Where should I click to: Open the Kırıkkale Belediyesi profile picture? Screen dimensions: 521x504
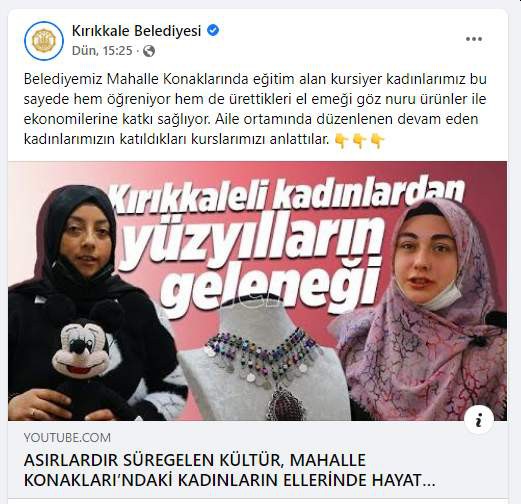tap(44, 41)
